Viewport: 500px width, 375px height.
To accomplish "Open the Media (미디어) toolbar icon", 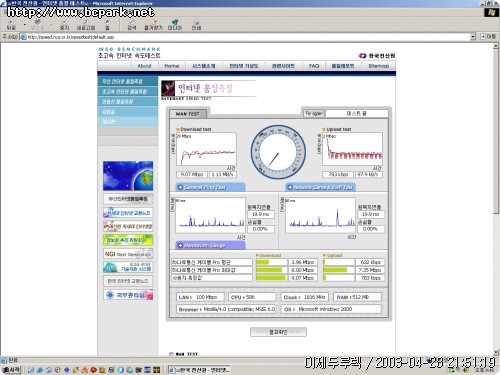I will (175, 25).
